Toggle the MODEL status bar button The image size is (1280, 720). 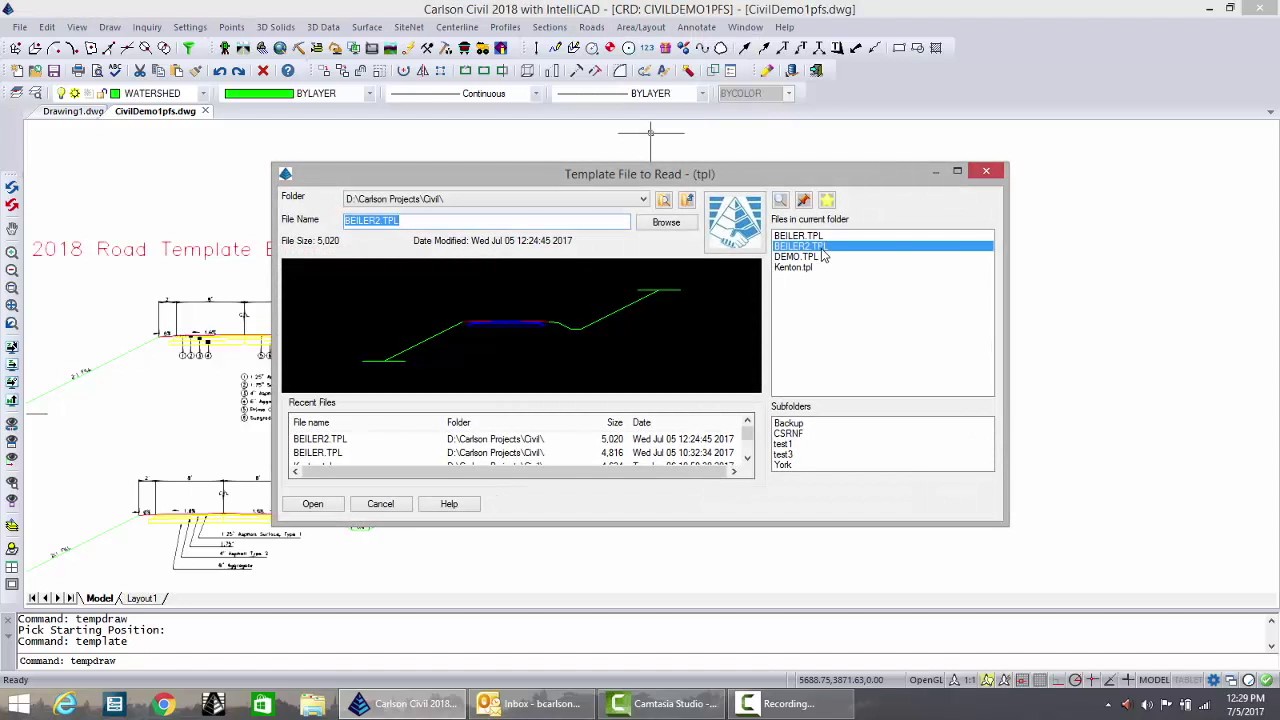click(1154, 680)
